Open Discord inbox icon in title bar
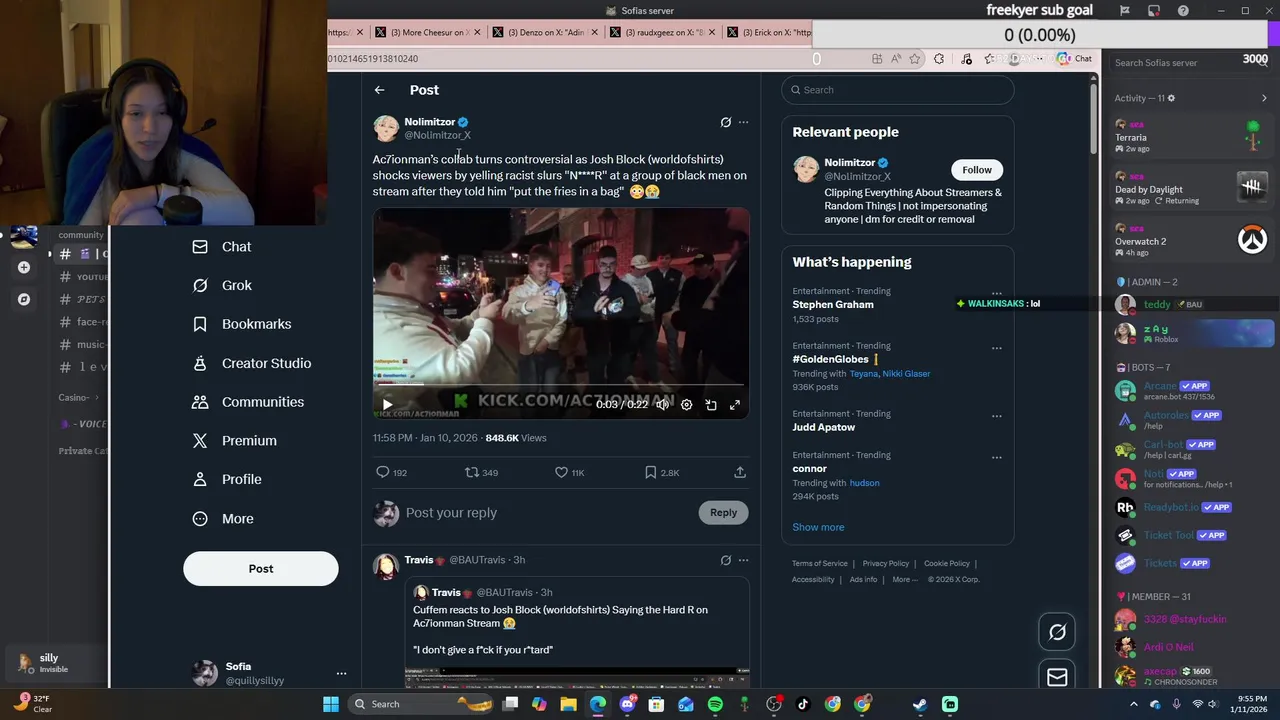This screenshot has height=720, width=1280. tap(1154, 11)
